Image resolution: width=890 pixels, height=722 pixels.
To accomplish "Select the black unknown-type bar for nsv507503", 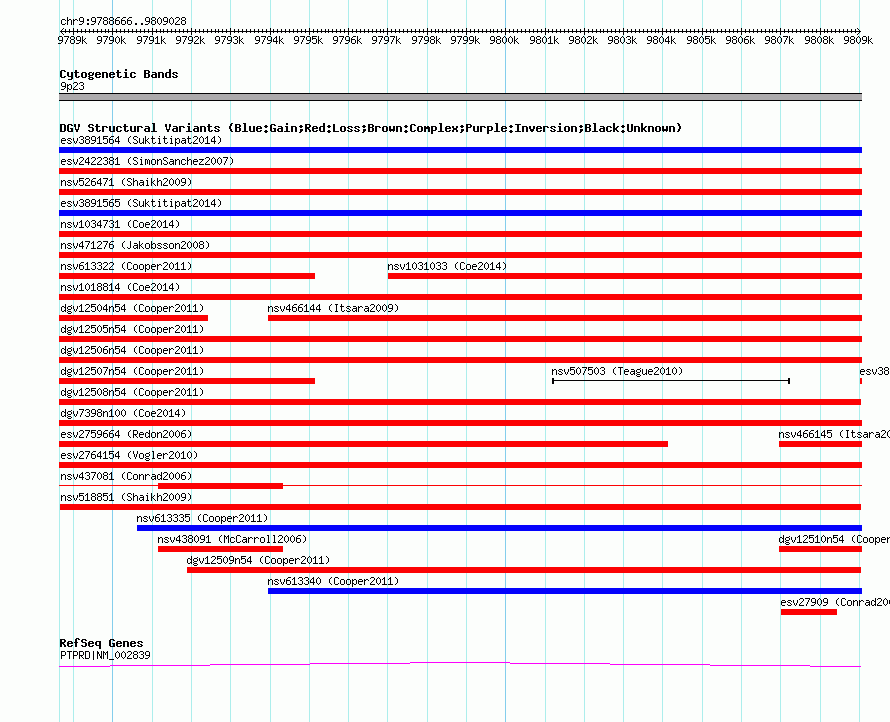I will tap(671, 381).
